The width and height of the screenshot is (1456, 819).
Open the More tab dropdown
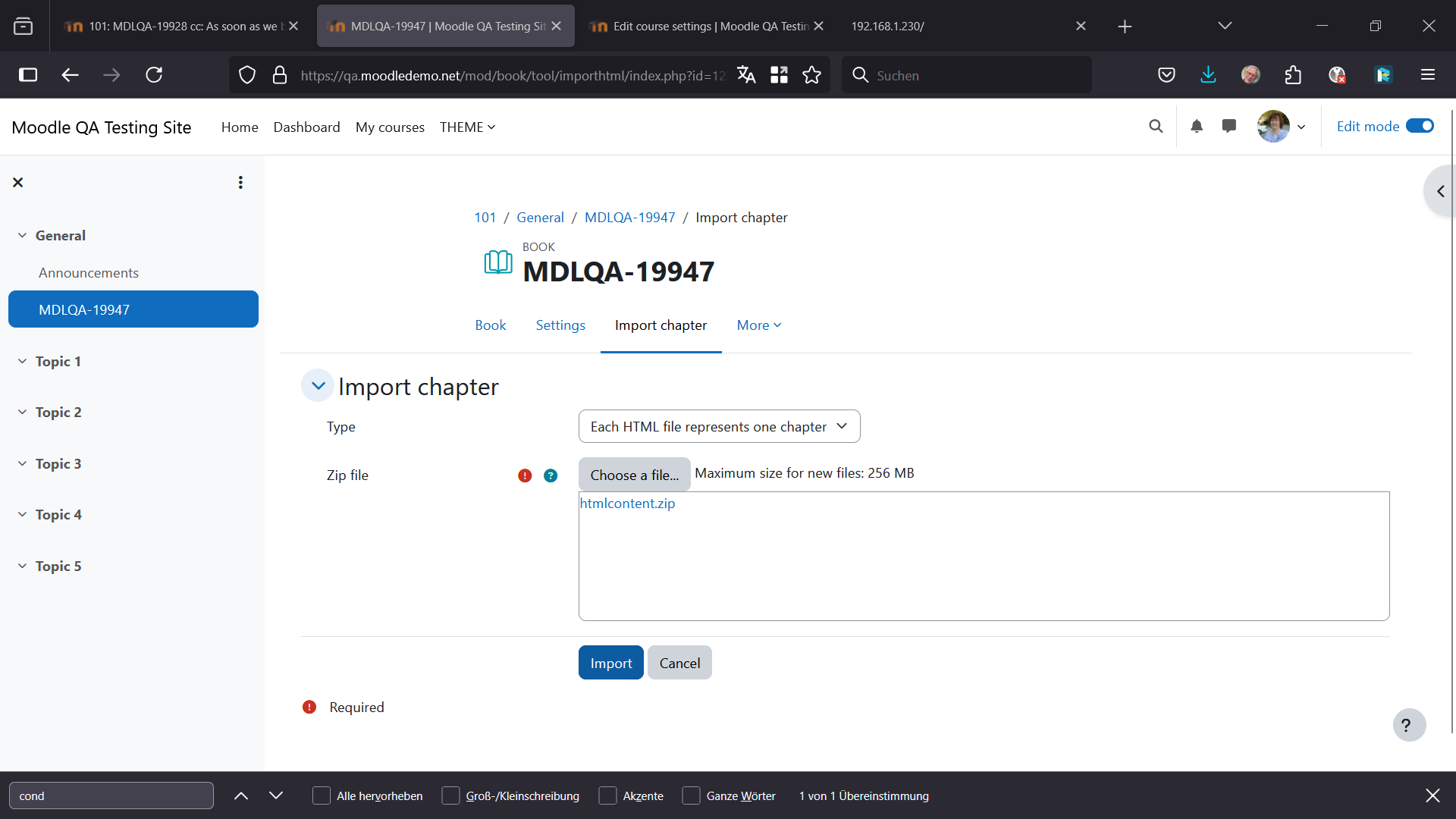pos(759,325)
